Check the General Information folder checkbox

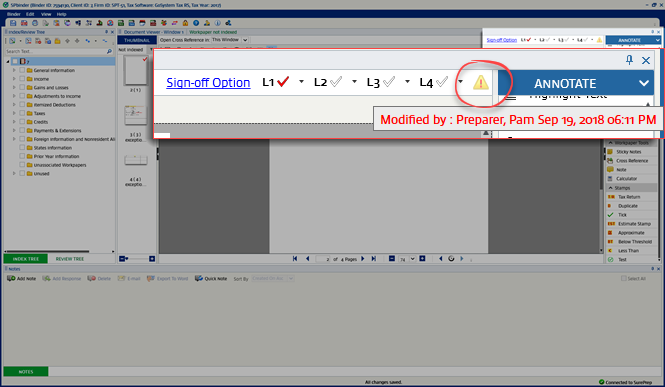click(x=22, y=70)
